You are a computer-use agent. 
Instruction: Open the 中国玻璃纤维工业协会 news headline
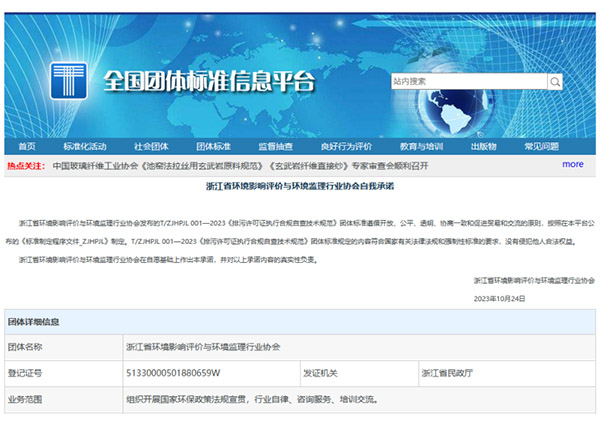240,166
